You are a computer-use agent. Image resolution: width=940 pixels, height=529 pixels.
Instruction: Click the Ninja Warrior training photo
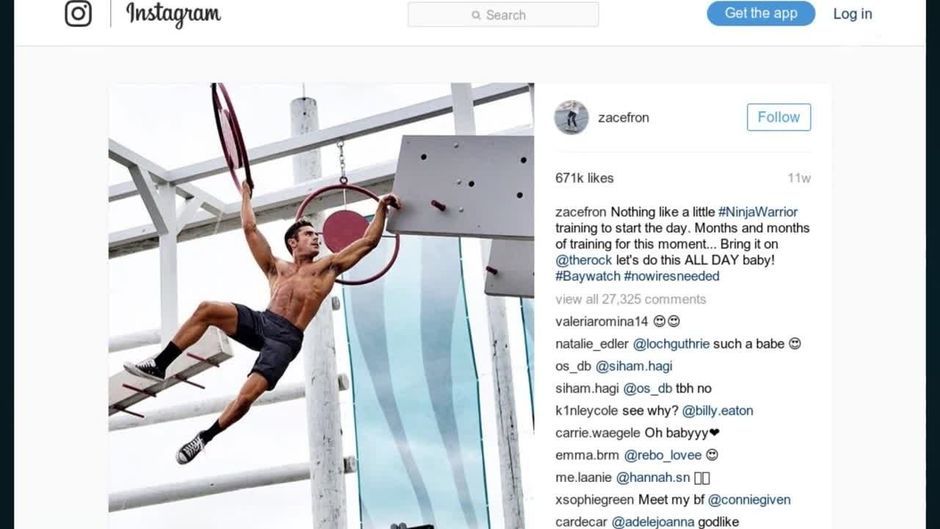coord(321,306)
